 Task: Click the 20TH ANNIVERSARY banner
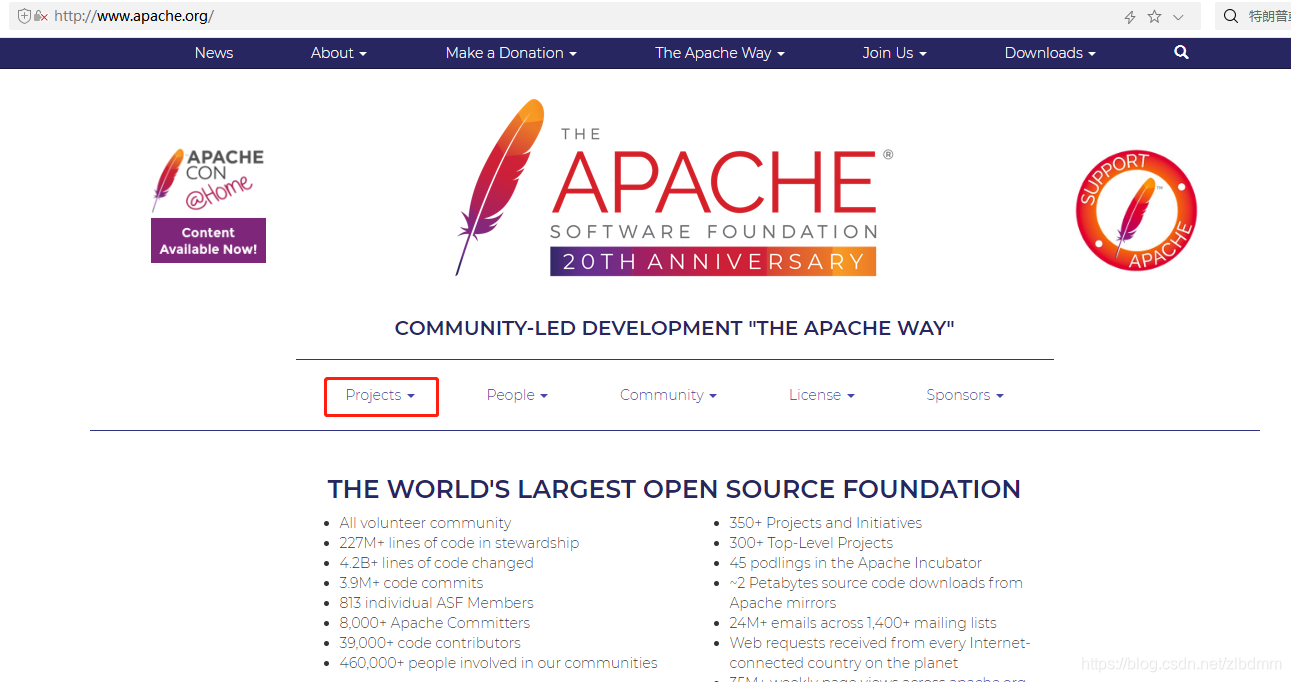713,261
